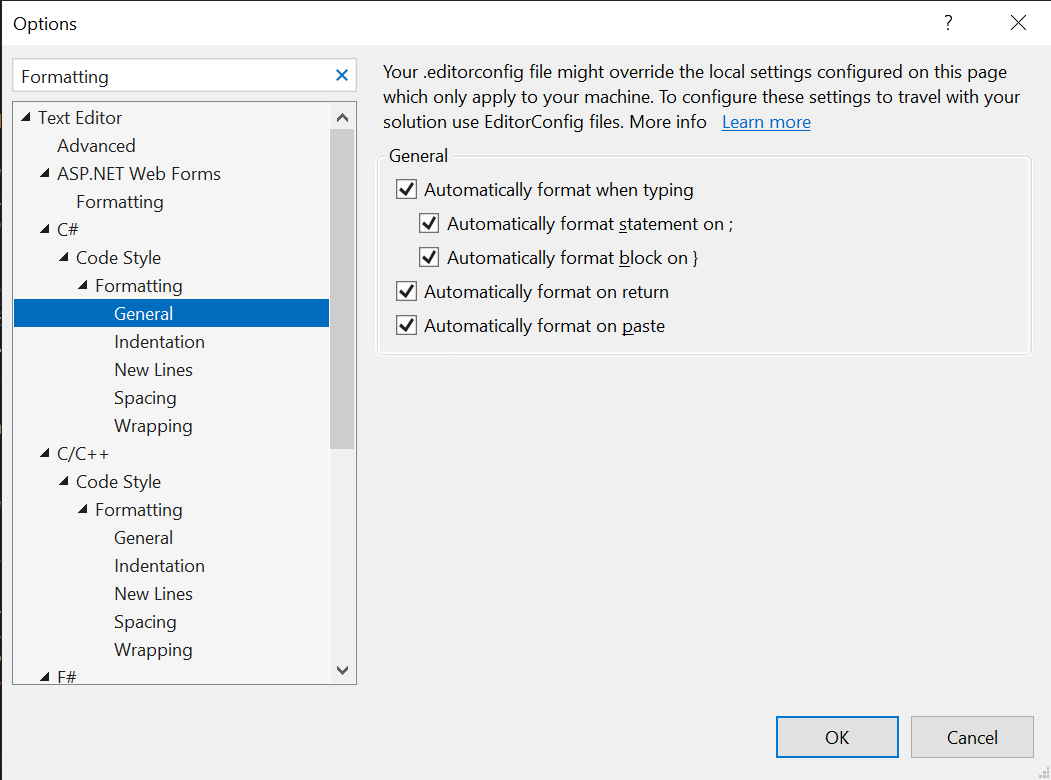Collapse the C# node arrow
This screenshot has width=1051, height=780.
point(45,229)
